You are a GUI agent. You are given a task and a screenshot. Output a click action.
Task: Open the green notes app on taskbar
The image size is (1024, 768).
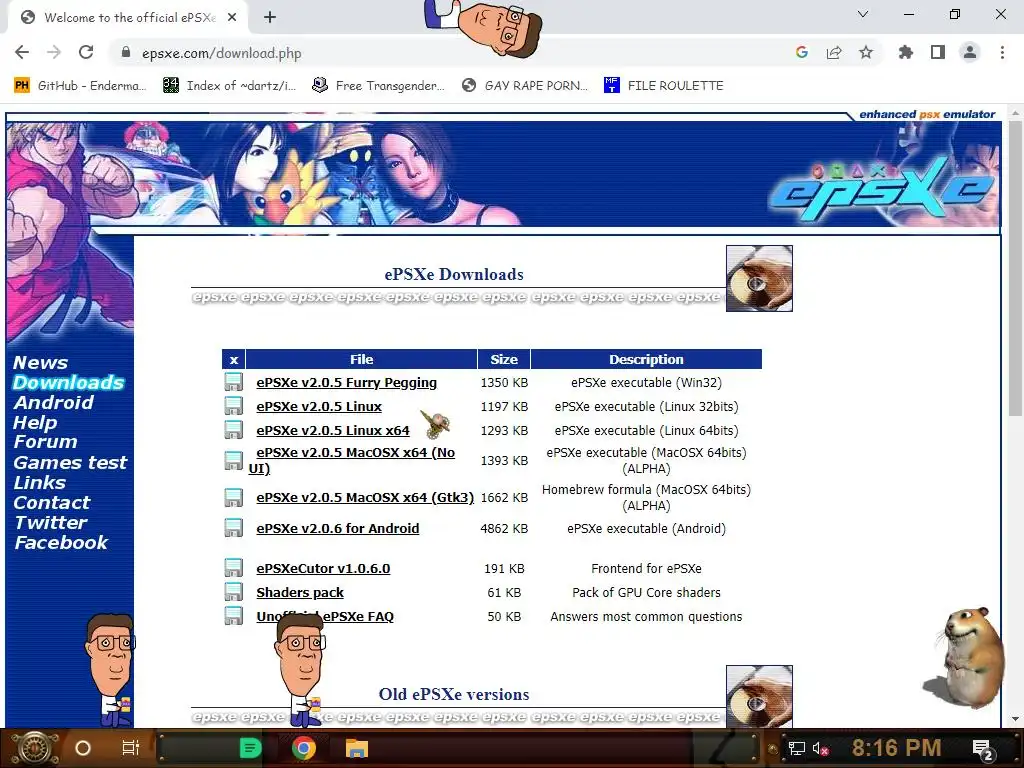(250, 748)
